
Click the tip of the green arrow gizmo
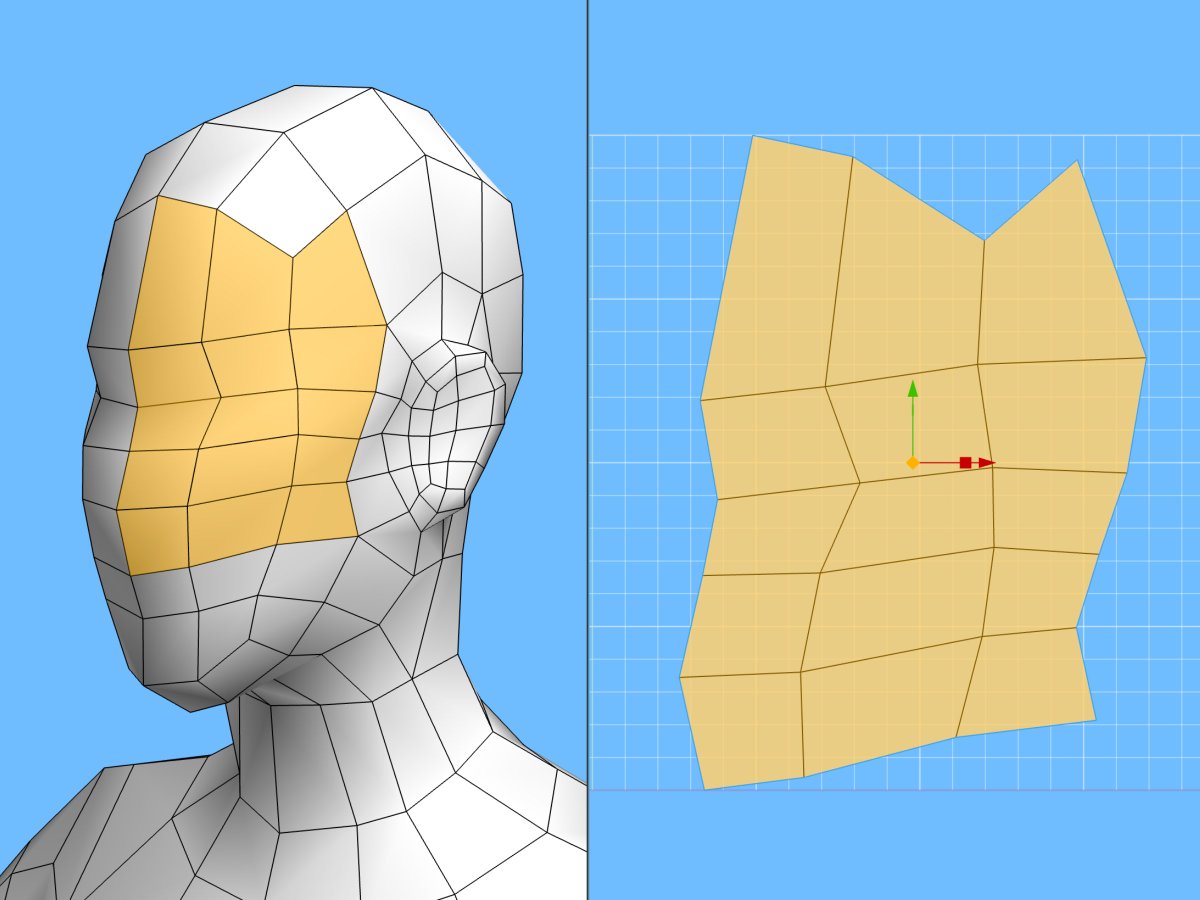point(912,385)
